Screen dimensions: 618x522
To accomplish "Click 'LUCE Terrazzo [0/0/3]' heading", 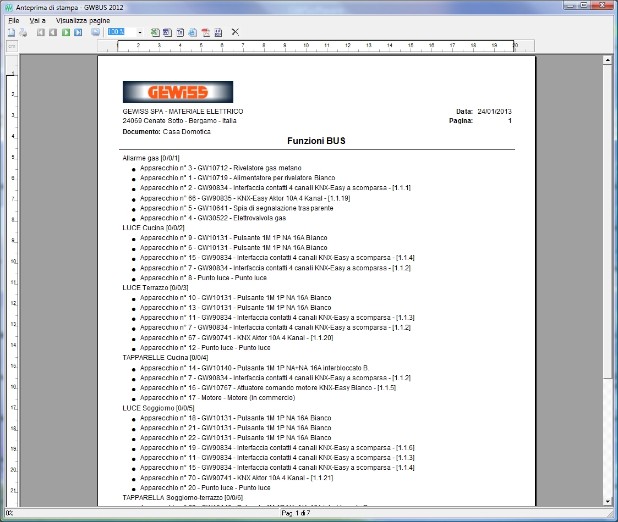I will tap(155, 287).
